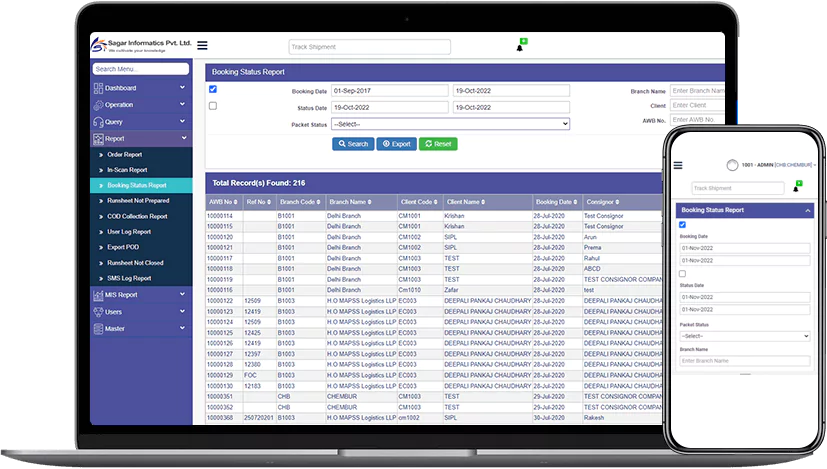Expand the Query menu chevron

tap(182, 121)
